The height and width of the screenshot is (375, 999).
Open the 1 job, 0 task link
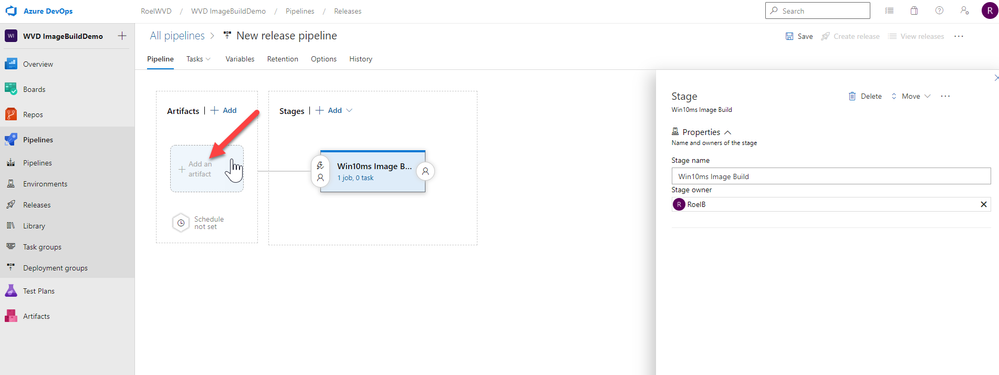[356, 178]
